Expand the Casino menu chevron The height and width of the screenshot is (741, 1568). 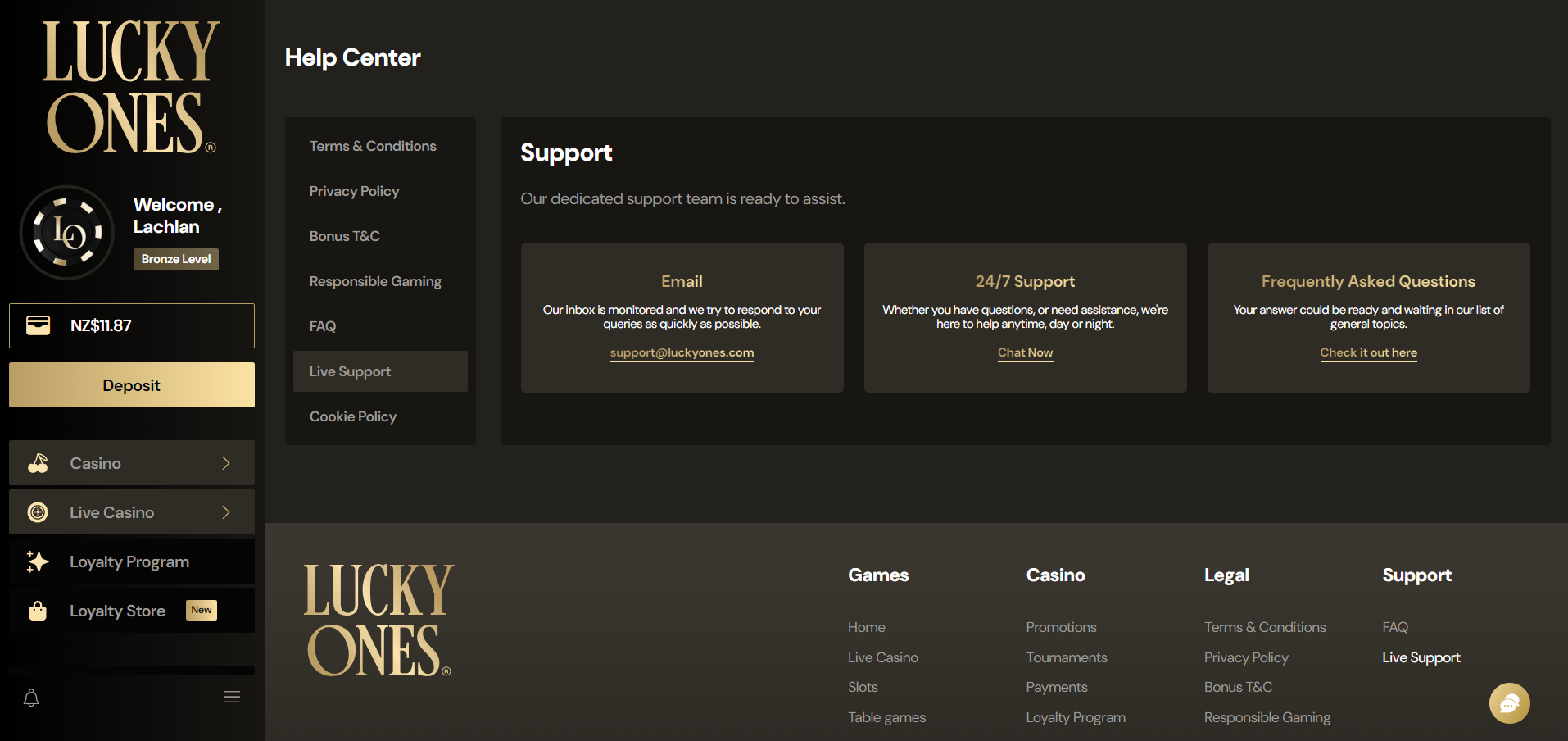coord(226,463)
